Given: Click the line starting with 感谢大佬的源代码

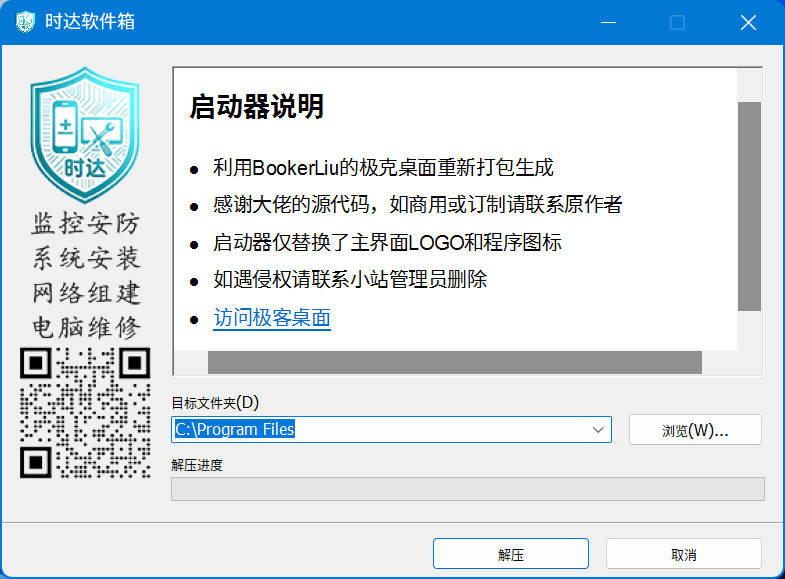Looking at the screenshot, I should 418,204.
